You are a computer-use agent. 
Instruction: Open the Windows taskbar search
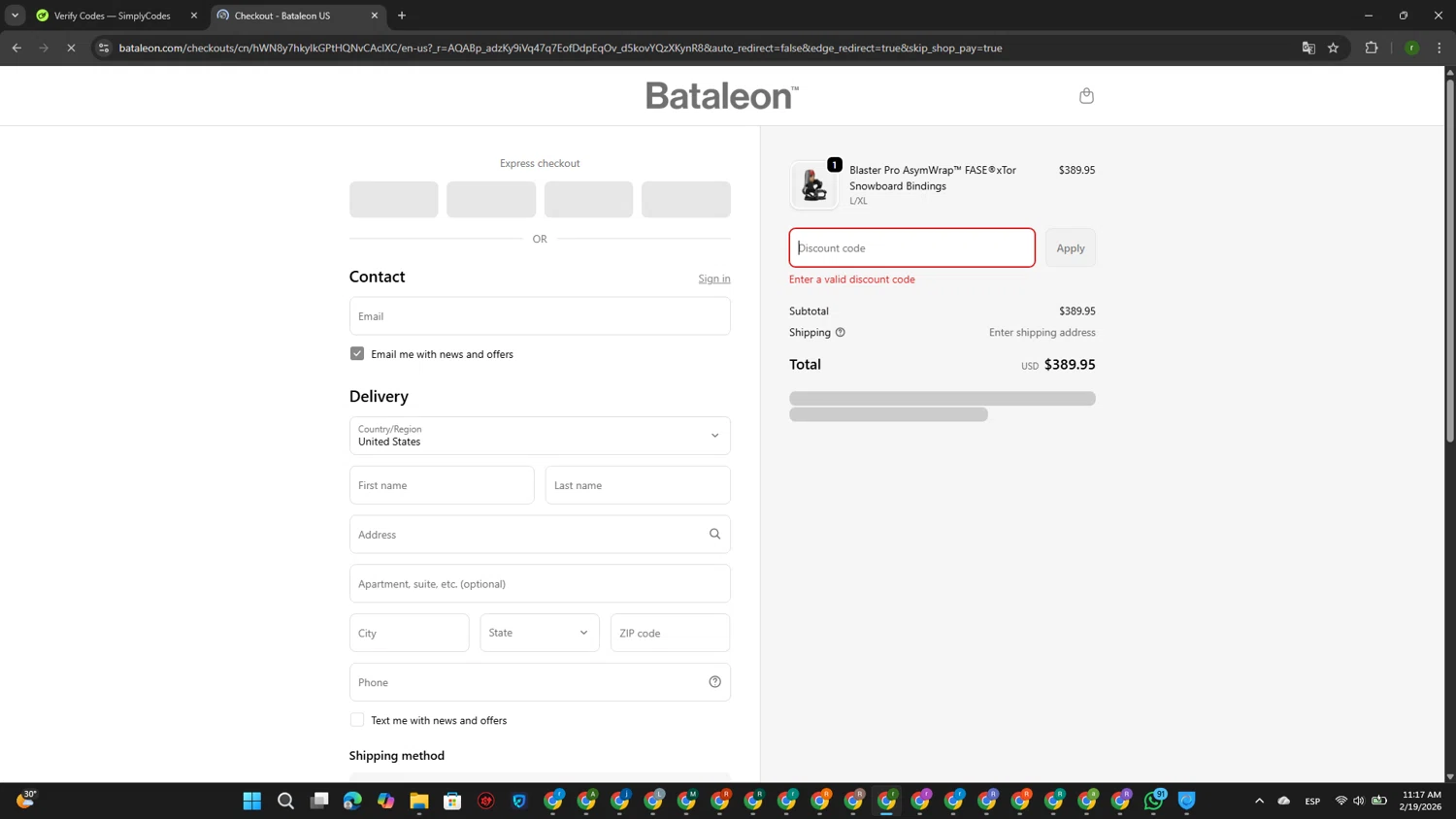(285, 801)
